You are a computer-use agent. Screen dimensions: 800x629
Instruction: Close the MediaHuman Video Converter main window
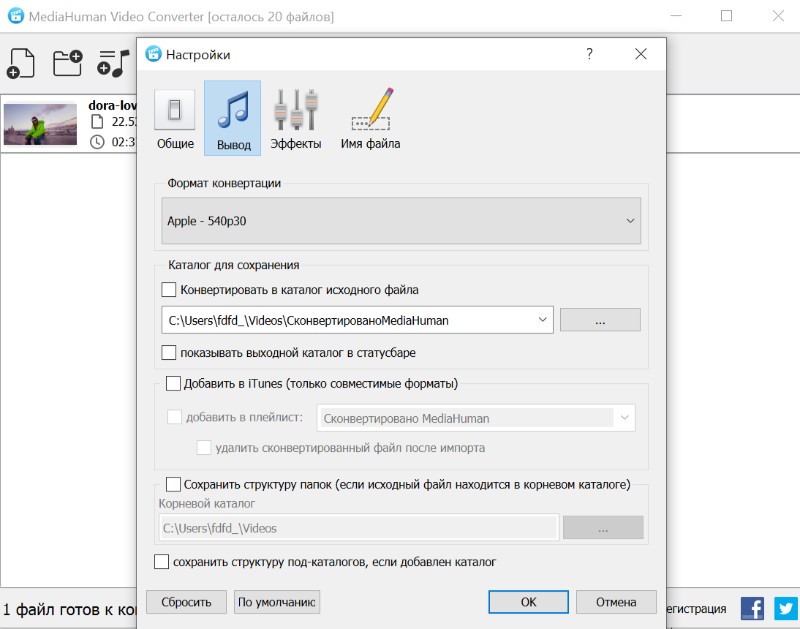778,16
